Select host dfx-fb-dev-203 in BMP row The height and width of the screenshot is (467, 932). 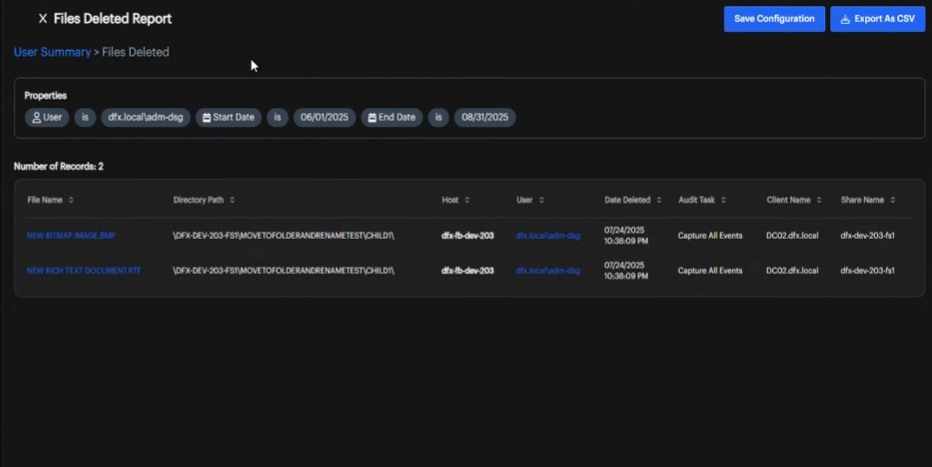pyautogui.click(x=467, y=236)
